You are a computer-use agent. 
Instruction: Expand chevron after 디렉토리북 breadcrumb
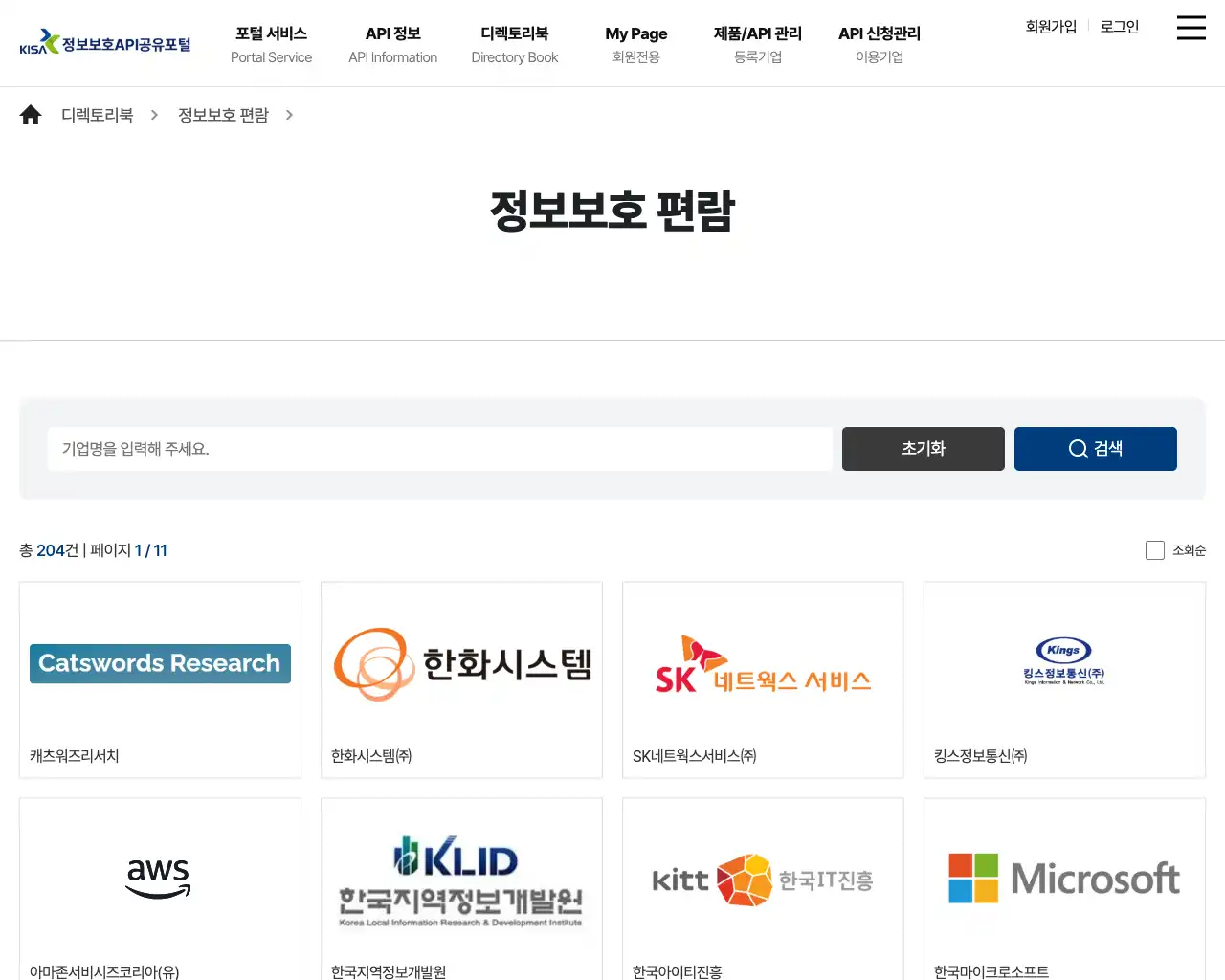click(x=154, y=115)
